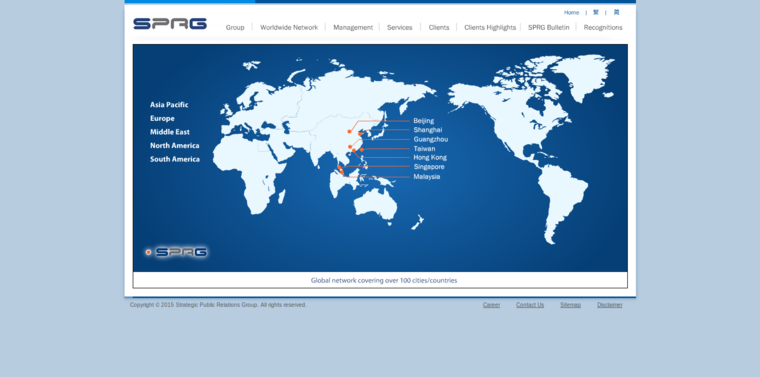760x377 pixels.
Task: Click the SPRG logo in header
Action: tap(170, 24)
